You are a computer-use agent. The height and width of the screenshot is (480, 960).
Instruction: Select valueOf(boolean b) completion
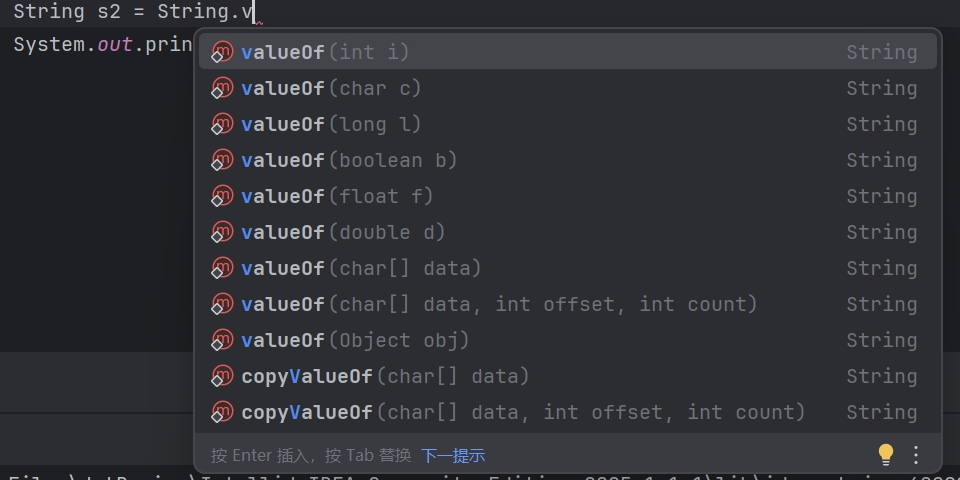[568, 160]
